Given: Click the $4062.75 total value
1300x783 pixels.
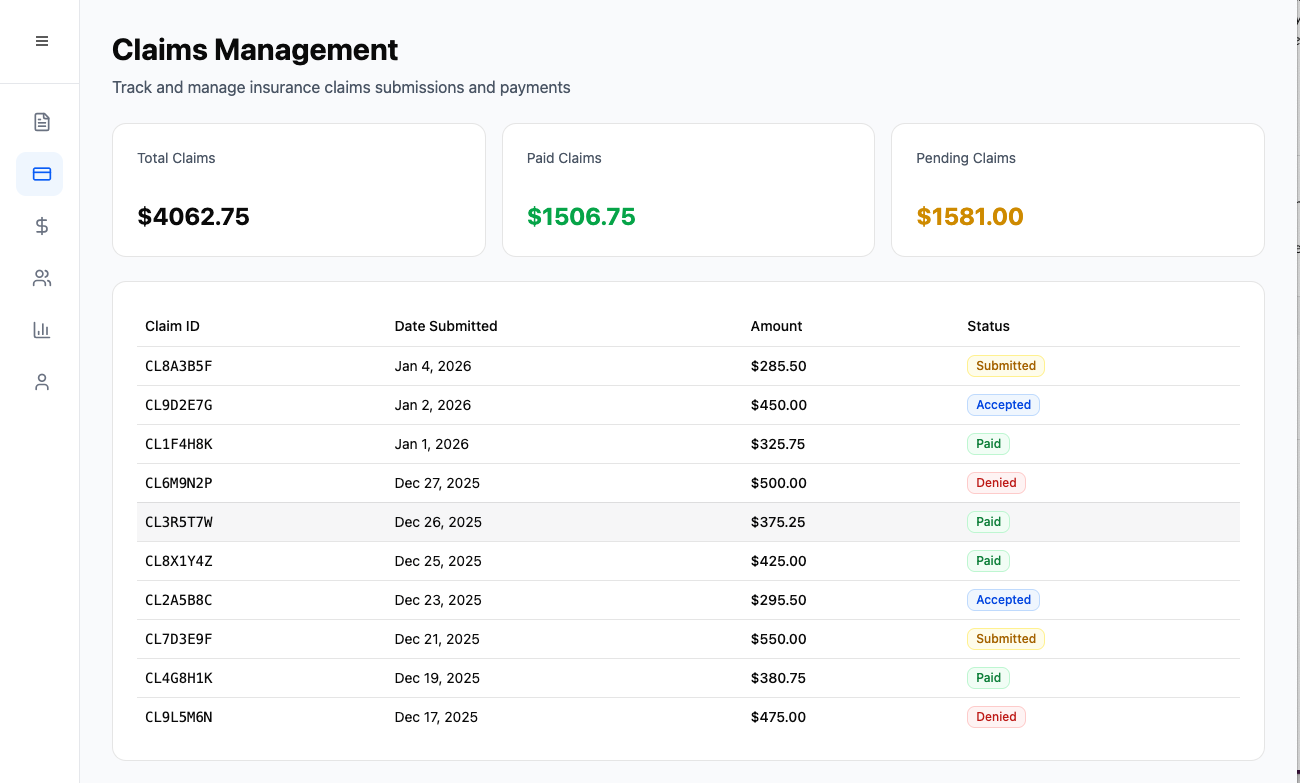Looking at the screenshot, I should click(194, 217).
